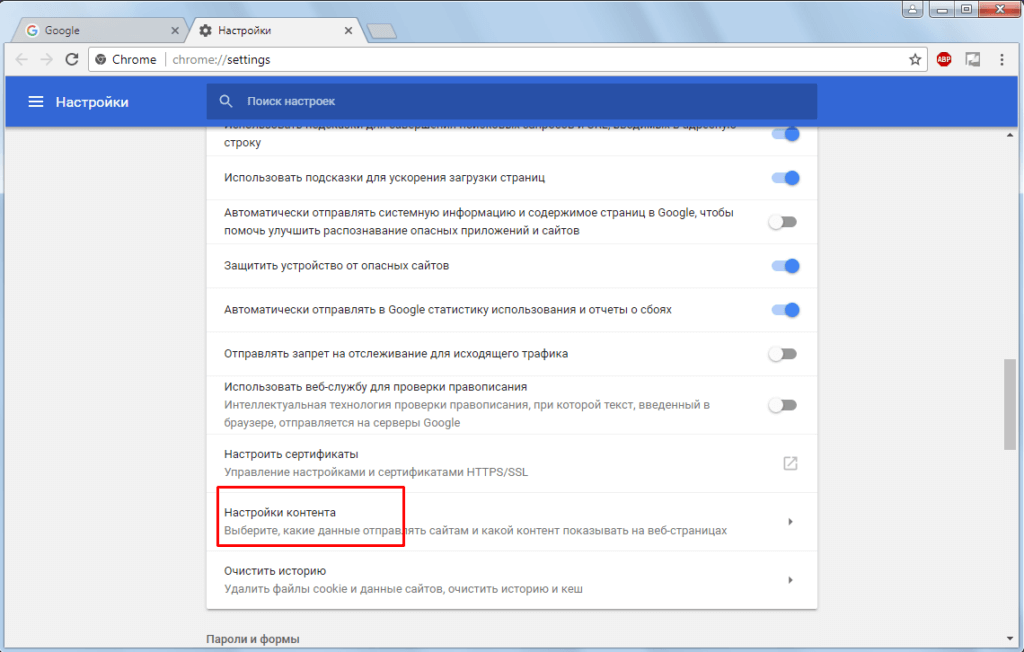1024x652 pixels.
Task: Enable Do Not Track request toggle
Action: [783, 354]
